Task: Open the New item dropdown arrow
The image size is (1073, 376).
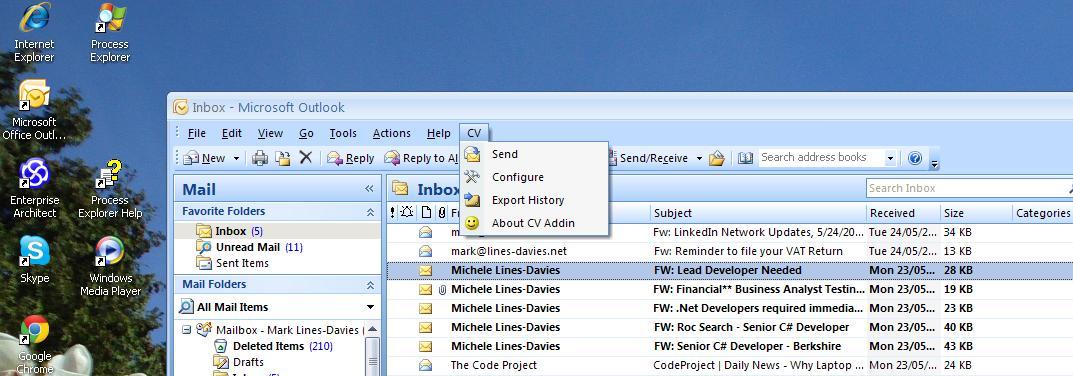Action: pyautogui.click(x=236, y=158)
